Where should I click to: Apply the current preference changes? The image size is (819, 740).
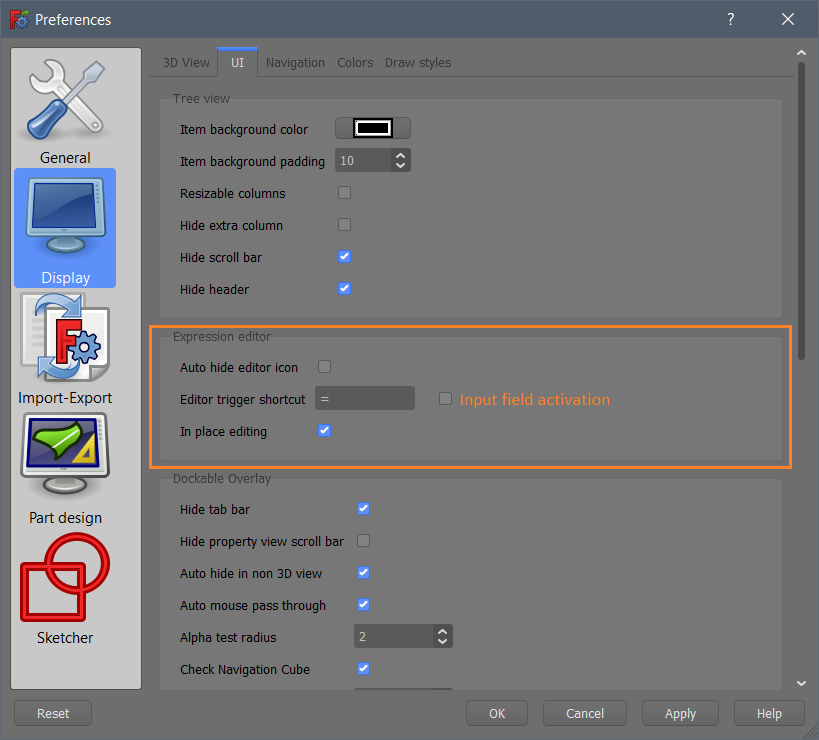680,713
